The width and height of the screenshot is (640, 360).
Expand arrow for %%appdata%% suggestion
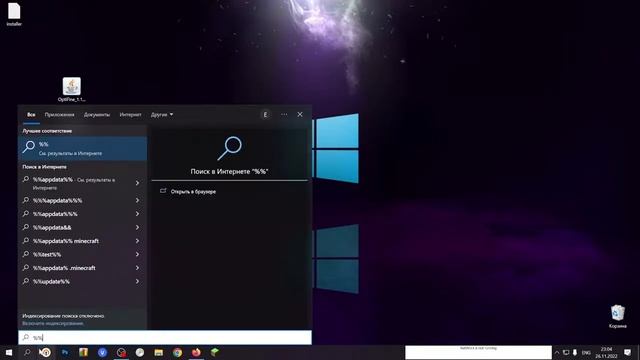(138, 183)
